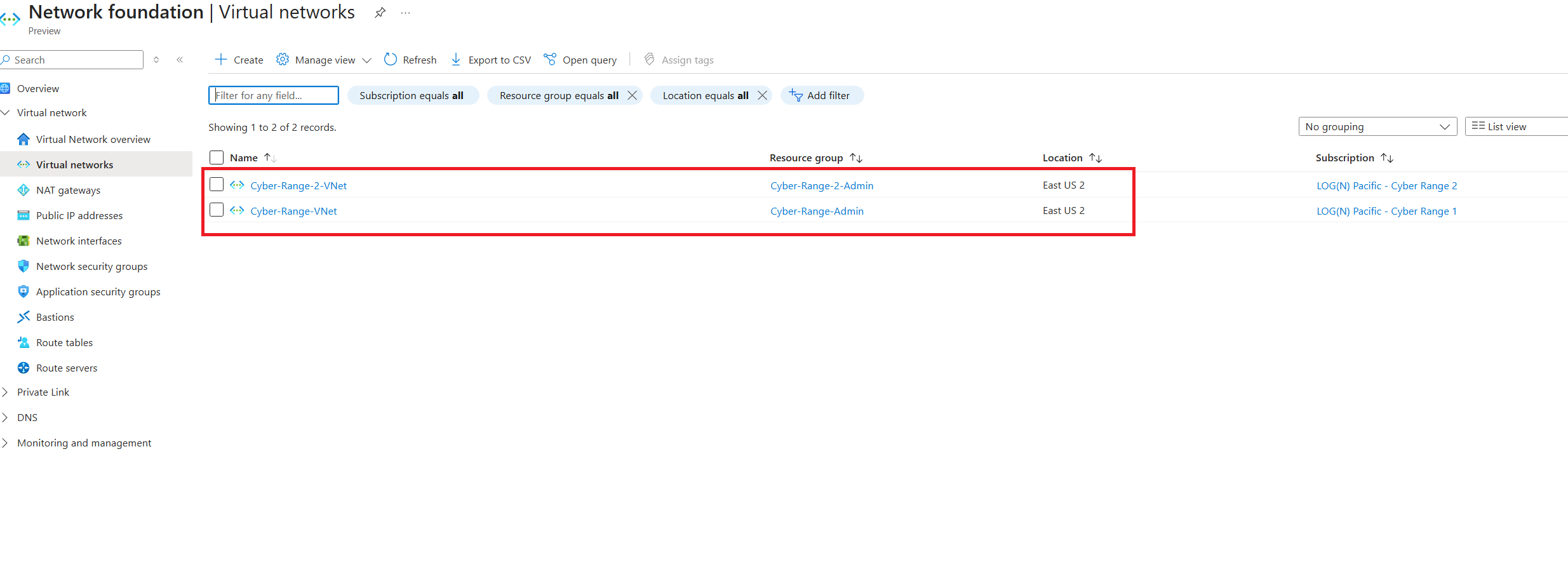The width and height of the screenshot is (1568, 576).
Task: Click the Route tables icon
Action: (23, 342)
